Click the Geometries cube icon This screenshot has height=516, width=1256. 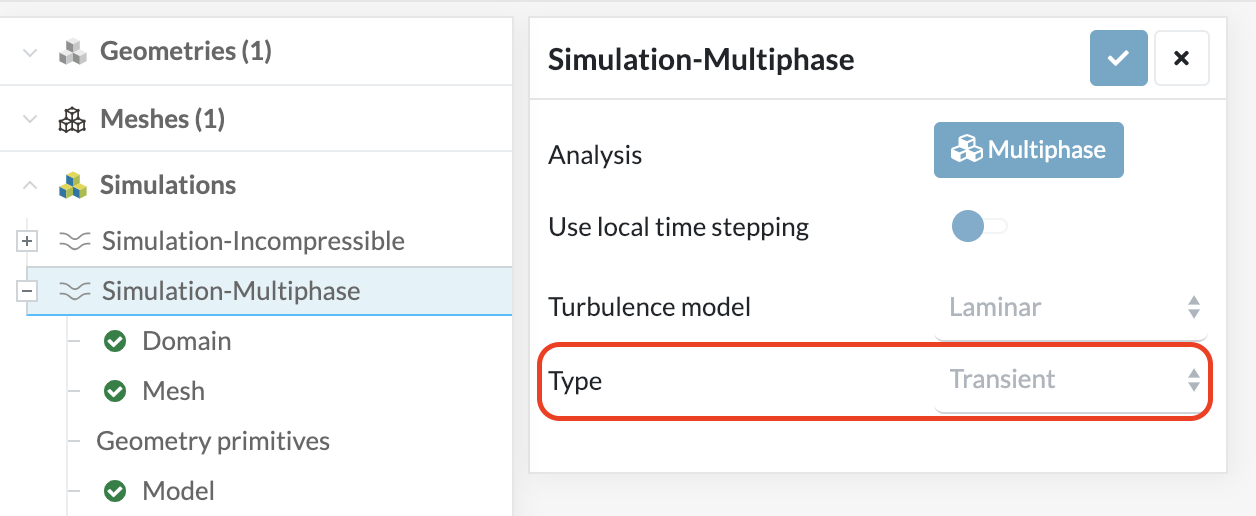point(72,51)
